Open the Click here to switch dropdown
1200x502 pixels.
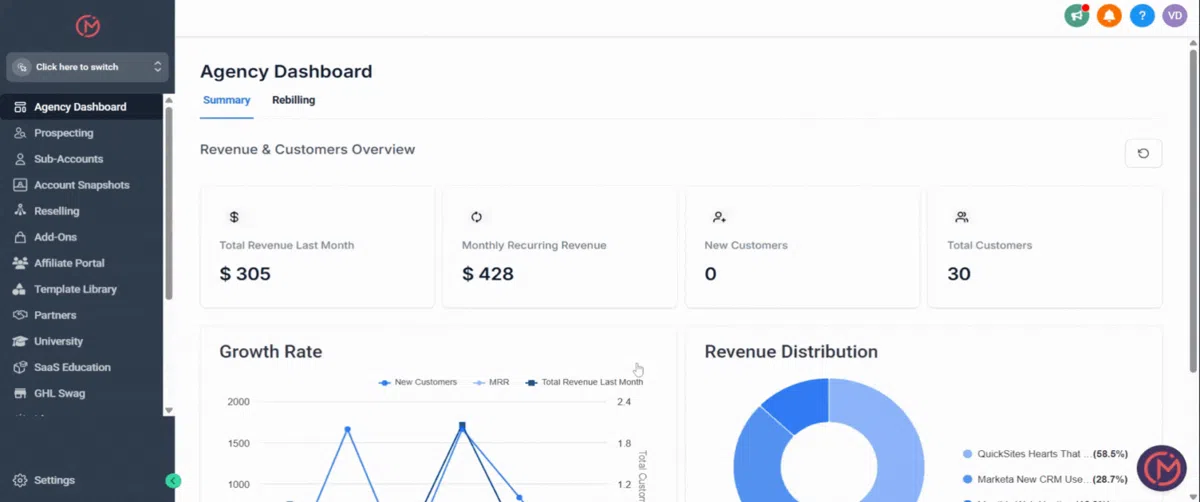(x=87, y=67)
